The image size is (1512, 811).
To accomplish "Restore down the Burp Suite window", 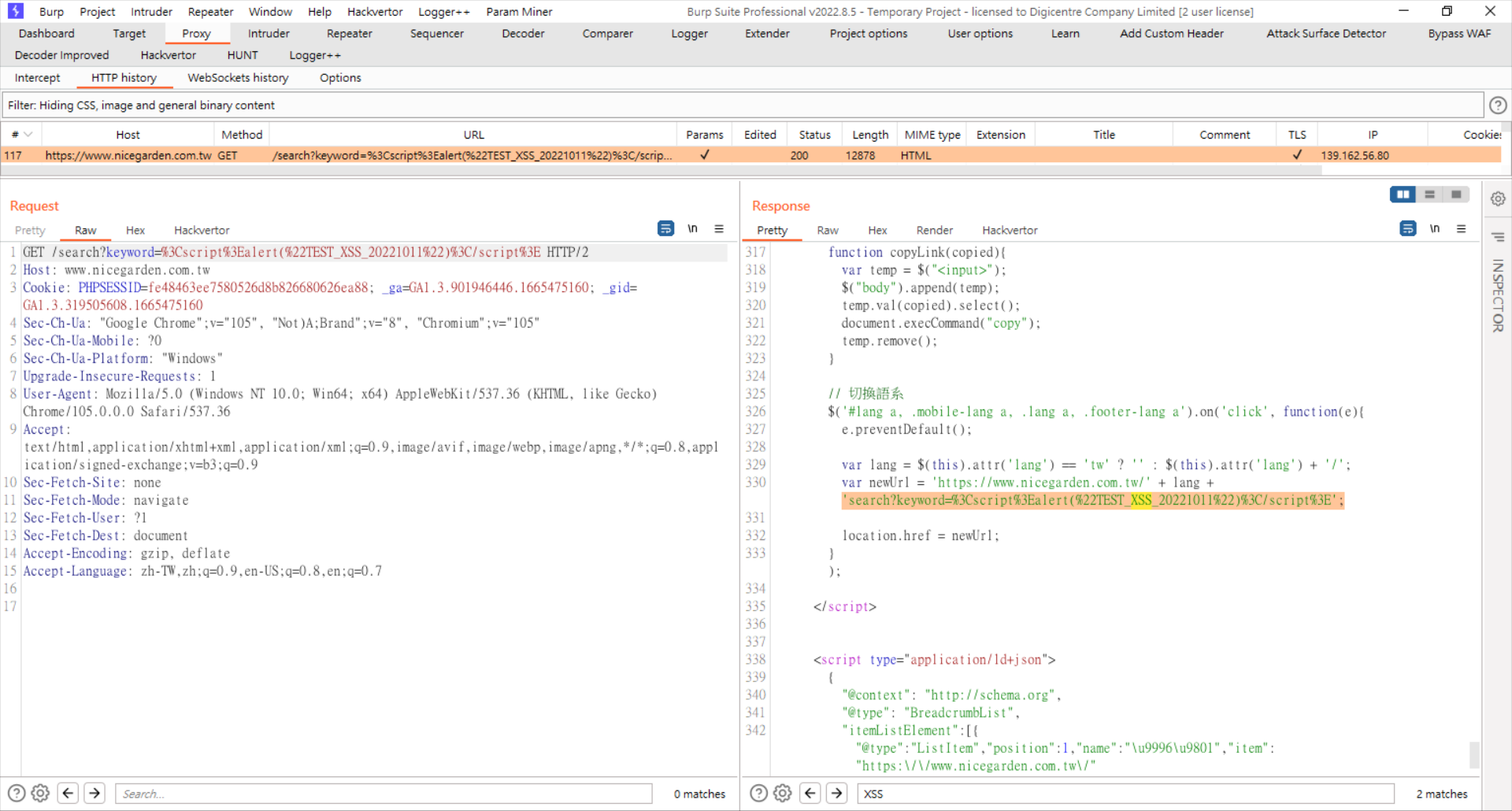I will (1447, 11).
